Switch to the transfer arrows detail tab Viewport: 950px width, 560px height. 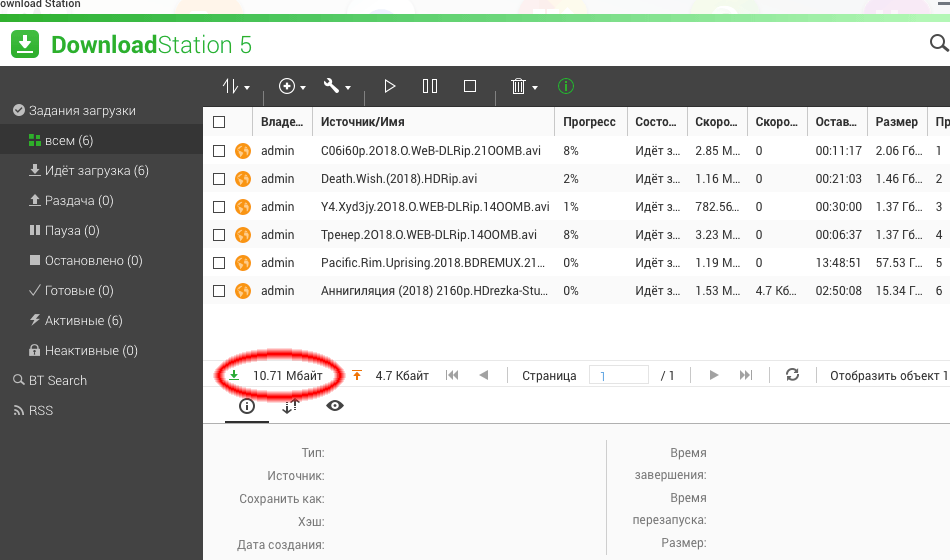[x=291, y=406]
